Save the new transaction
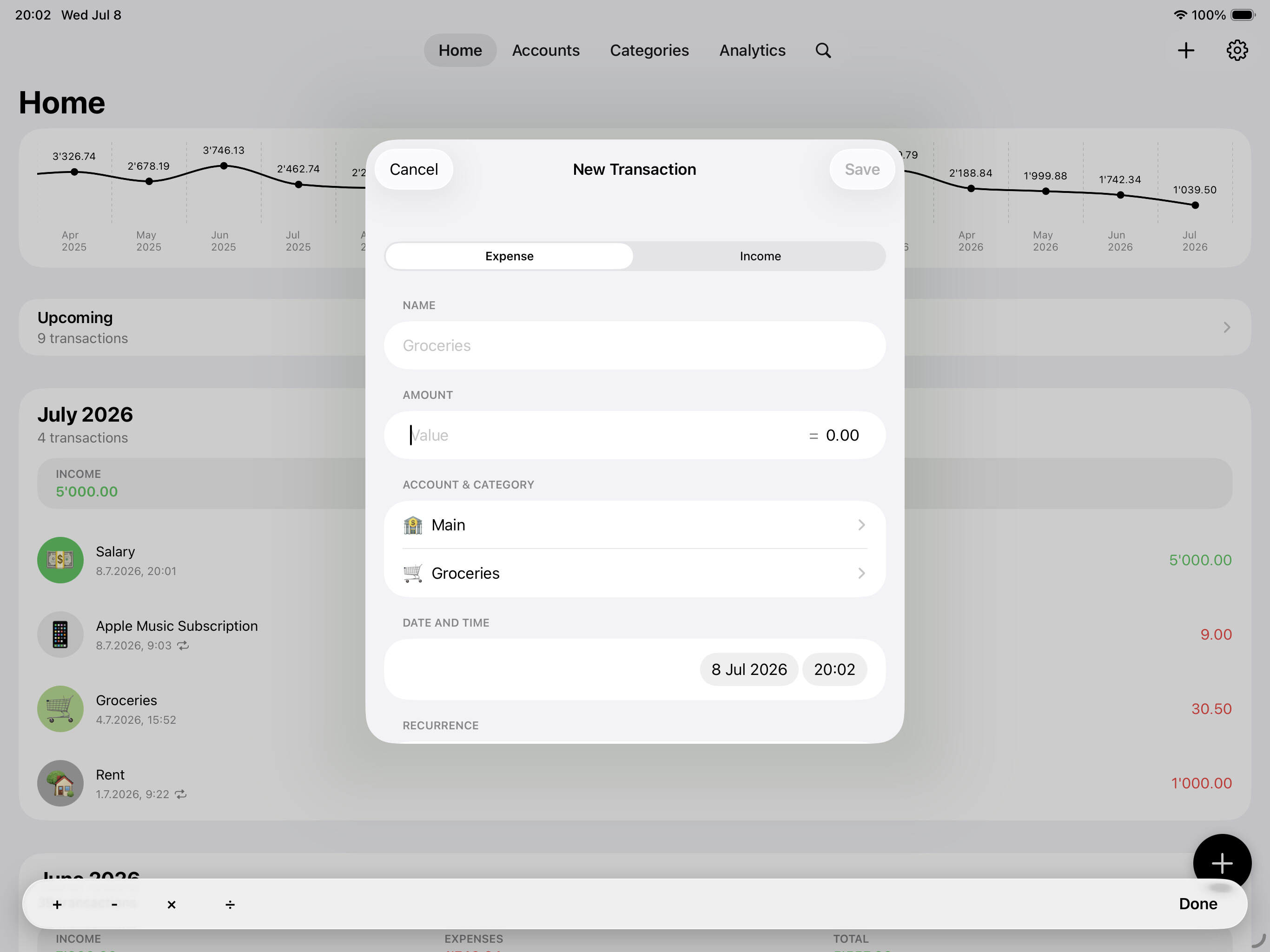The width and height of the screenshot is (1270, 952). pos(862,169)
